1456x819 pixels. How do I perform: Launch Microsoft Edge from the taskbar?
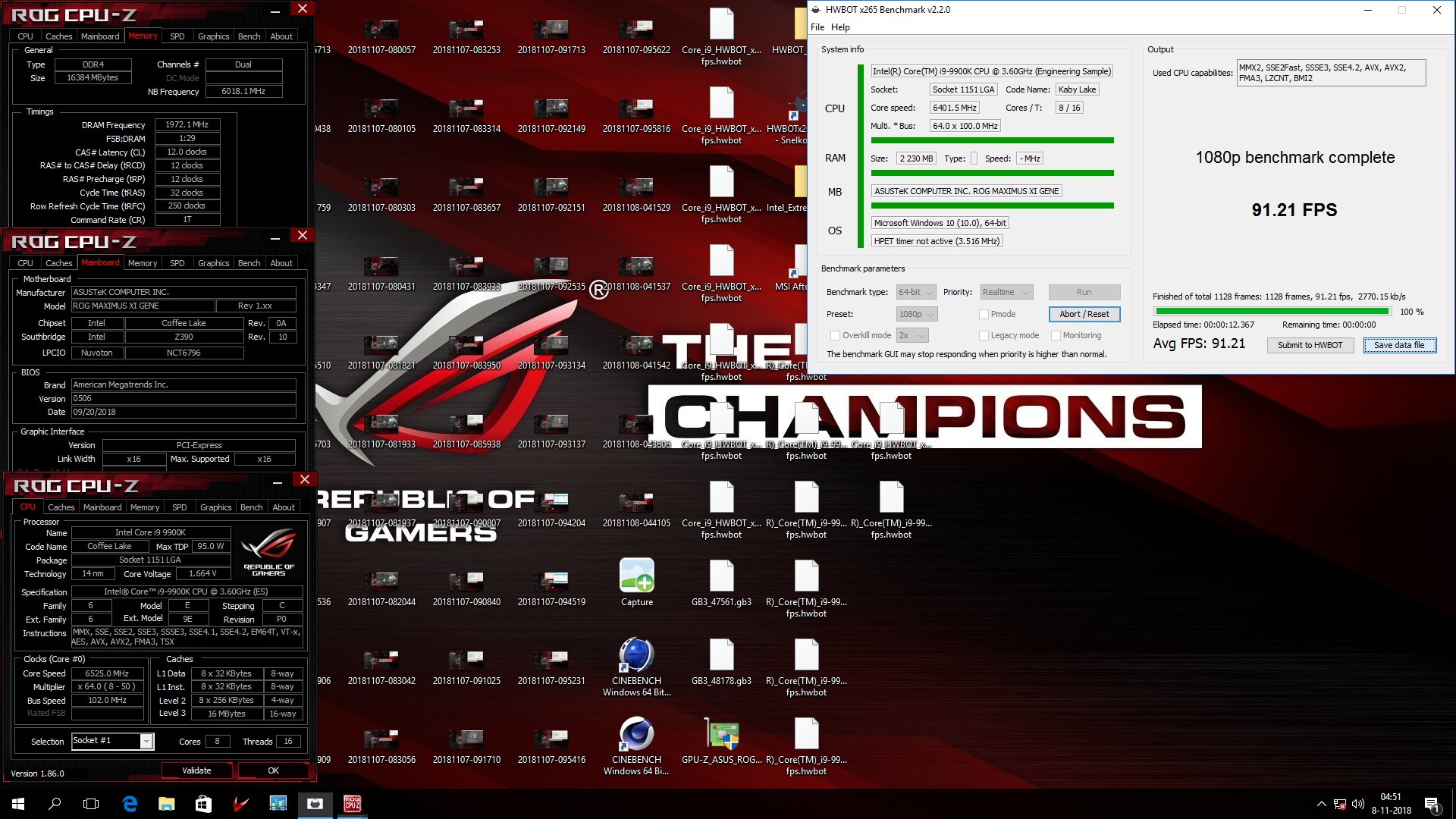tap(130, 804)
